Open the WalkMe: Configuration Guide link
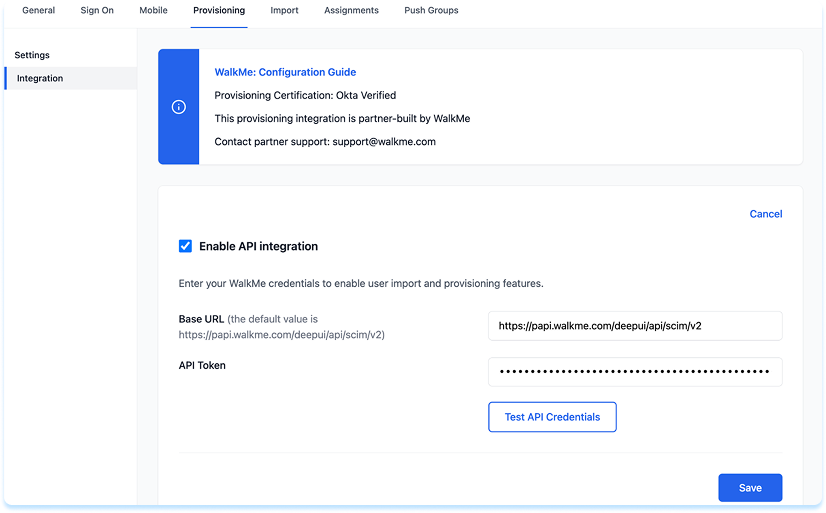Image resolution: width=826 pixels, height=513 pixels. 285,72
